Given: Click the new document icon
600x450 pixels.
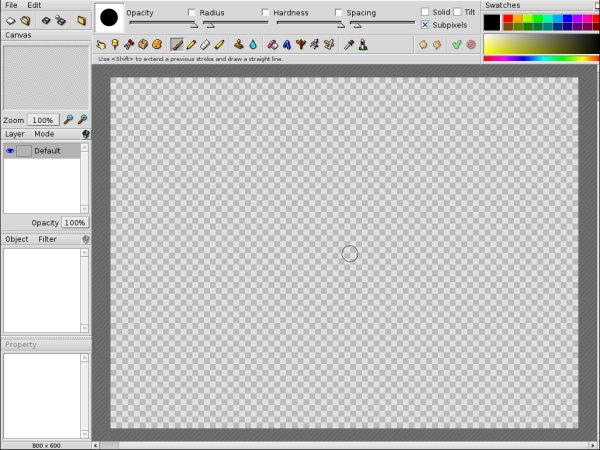Looking at the screenshot, I should pyautogui.click(x=11, y=20).
